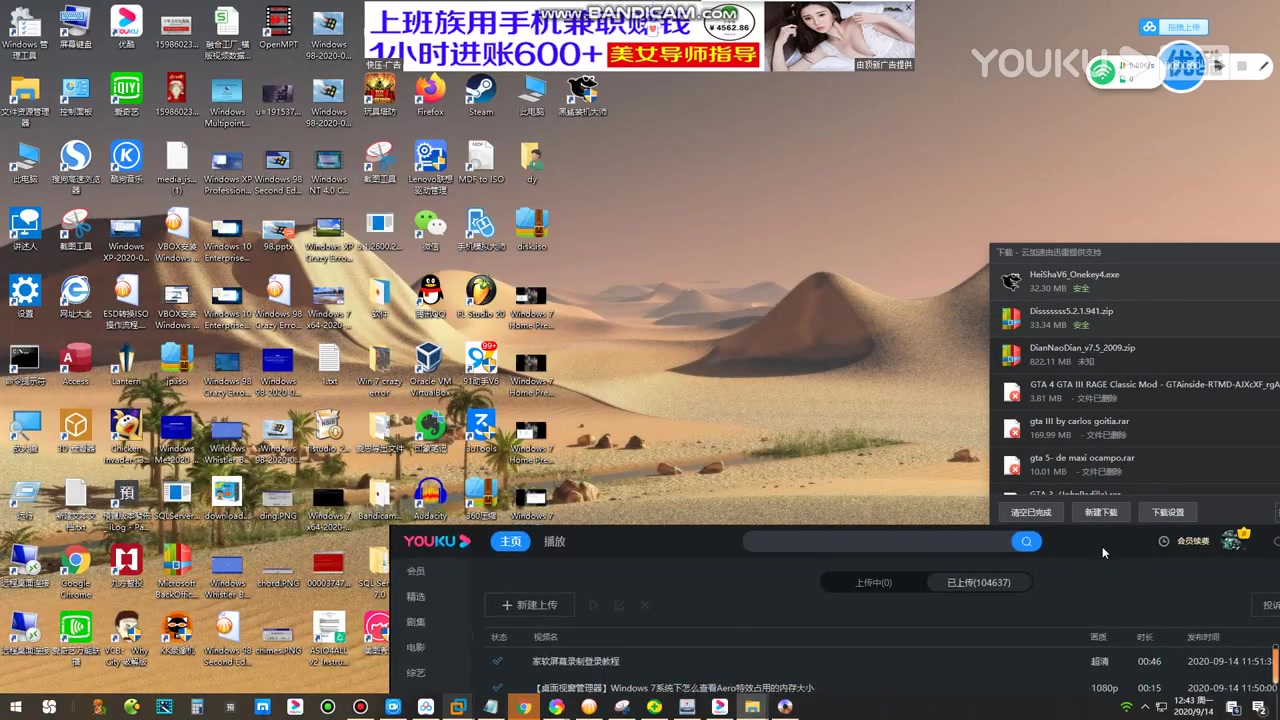Open the Microsoft BackOffice desktop icon

pos(177,571)
